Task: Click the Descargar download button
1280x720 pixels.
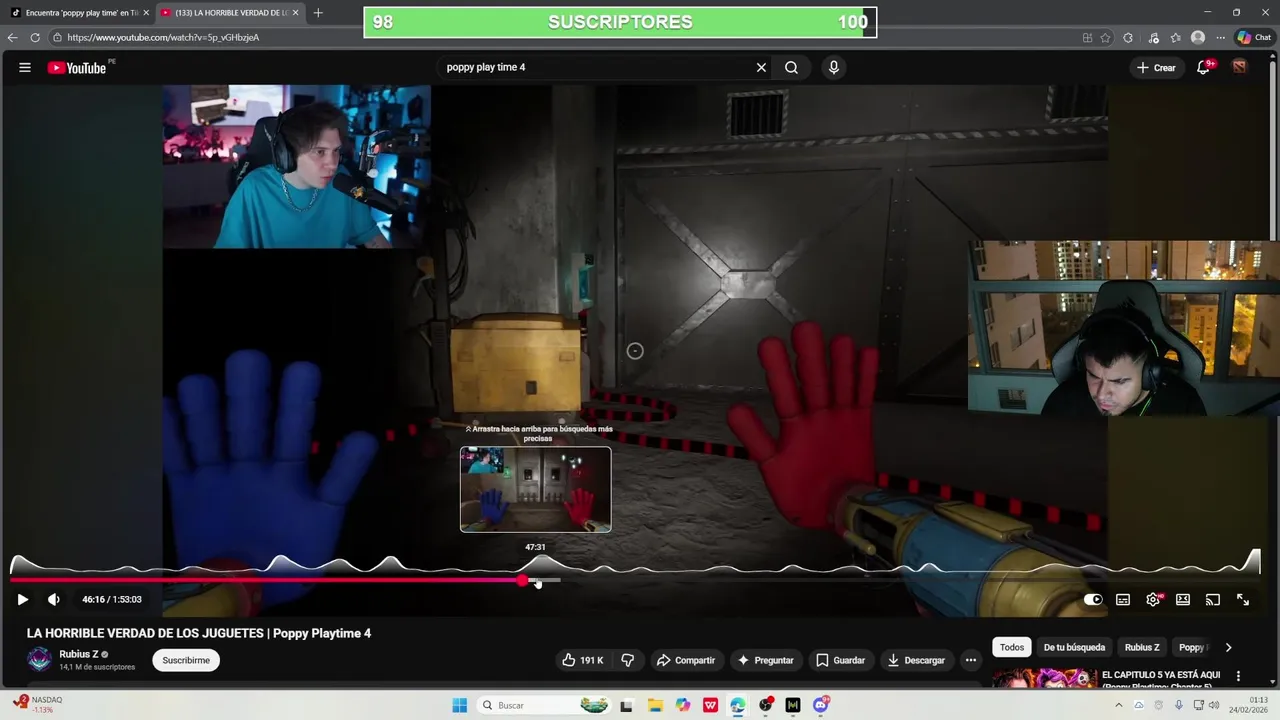Action: [916, 660]
